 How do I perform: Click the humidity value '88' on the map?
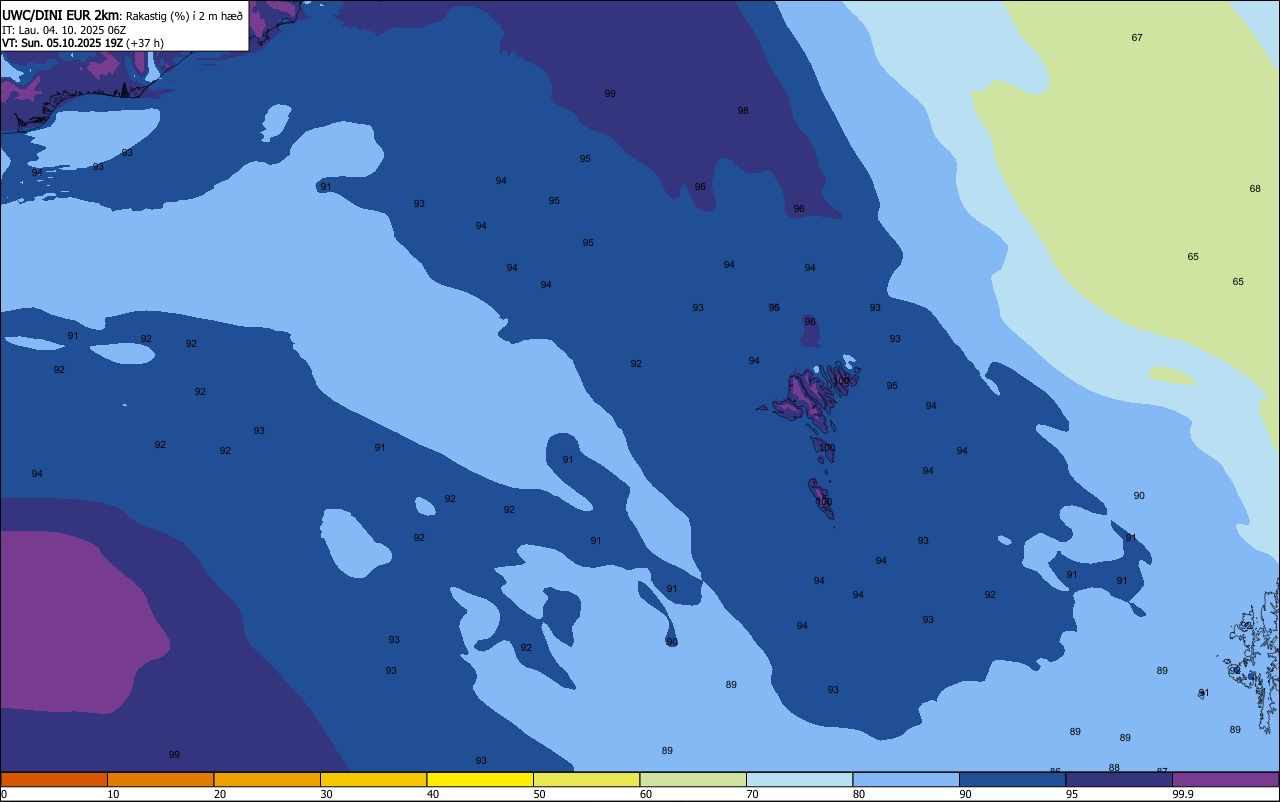(1114, 768)
